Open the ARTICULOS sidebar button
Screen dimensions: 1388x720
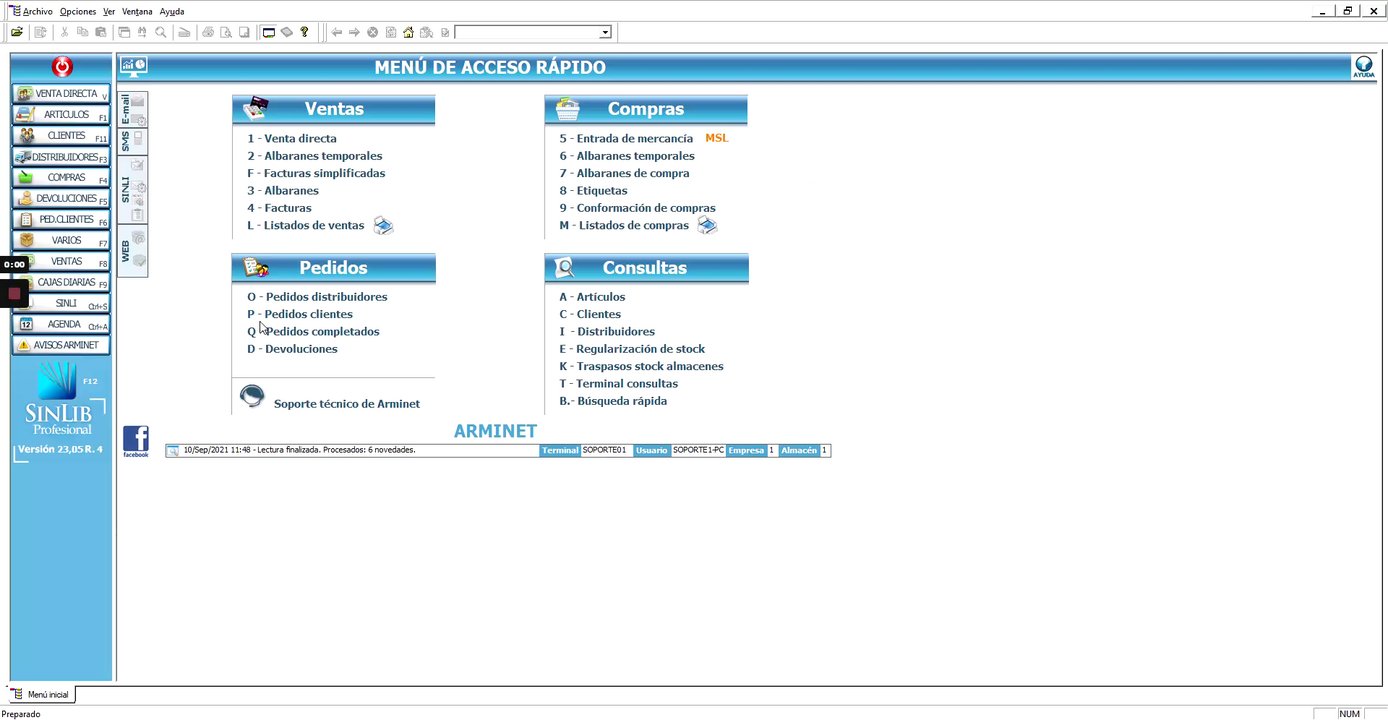click(x=62, y=114)
